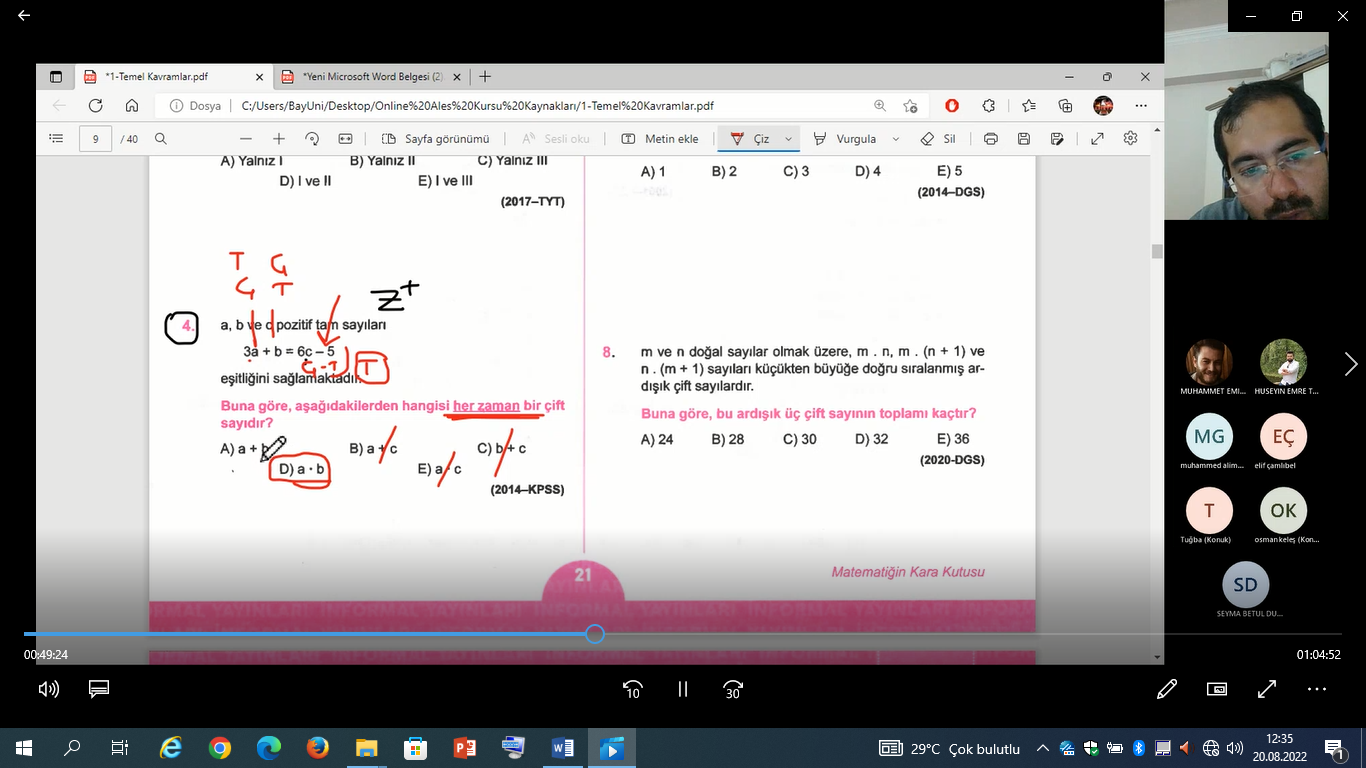This screenshot has width=1366, height=768.
Task: Open Edge favorites list
Action: pyautogui.click(x=1029, y=106)
